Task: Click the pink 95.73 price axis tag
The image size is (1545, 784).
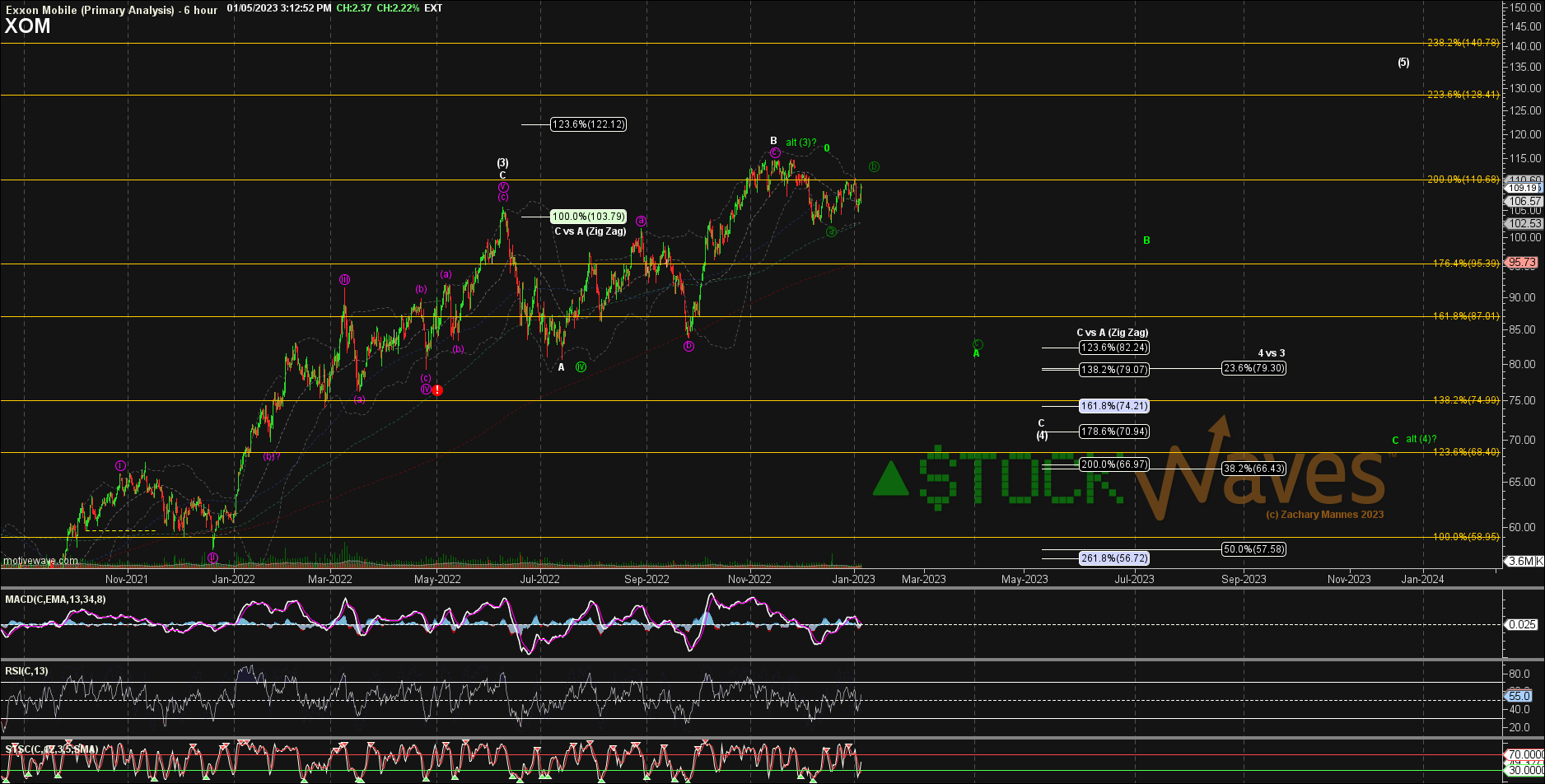Action: click(x=1523, y=262)
